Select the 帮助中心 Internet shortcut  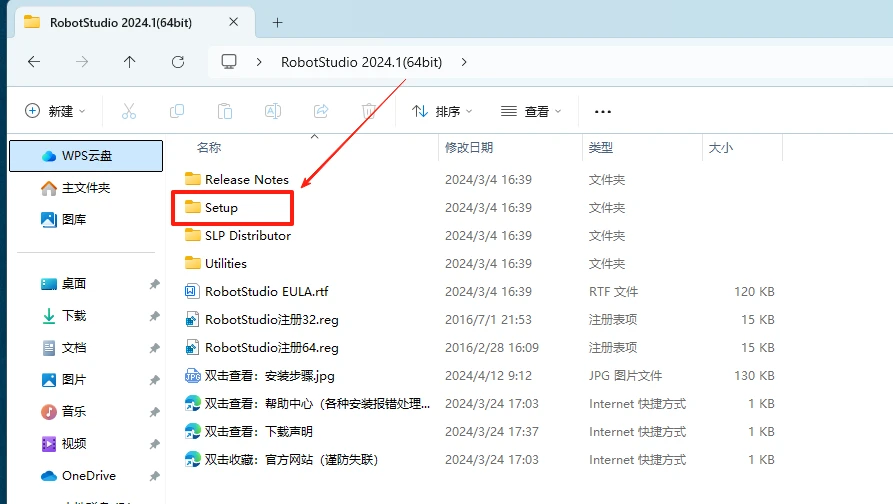point(317,403)
